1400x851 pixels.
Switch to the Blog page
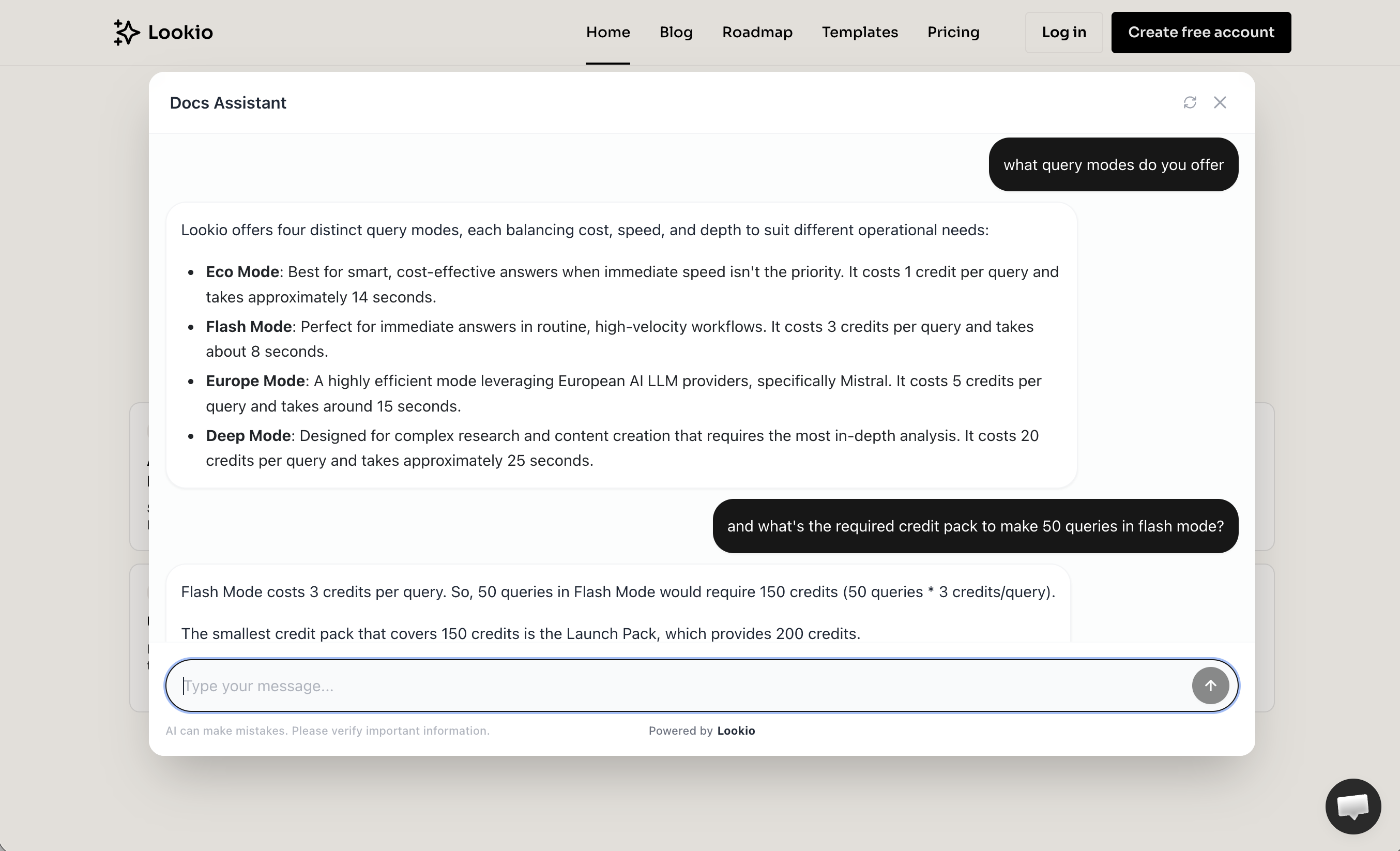[x=676, y=33]
